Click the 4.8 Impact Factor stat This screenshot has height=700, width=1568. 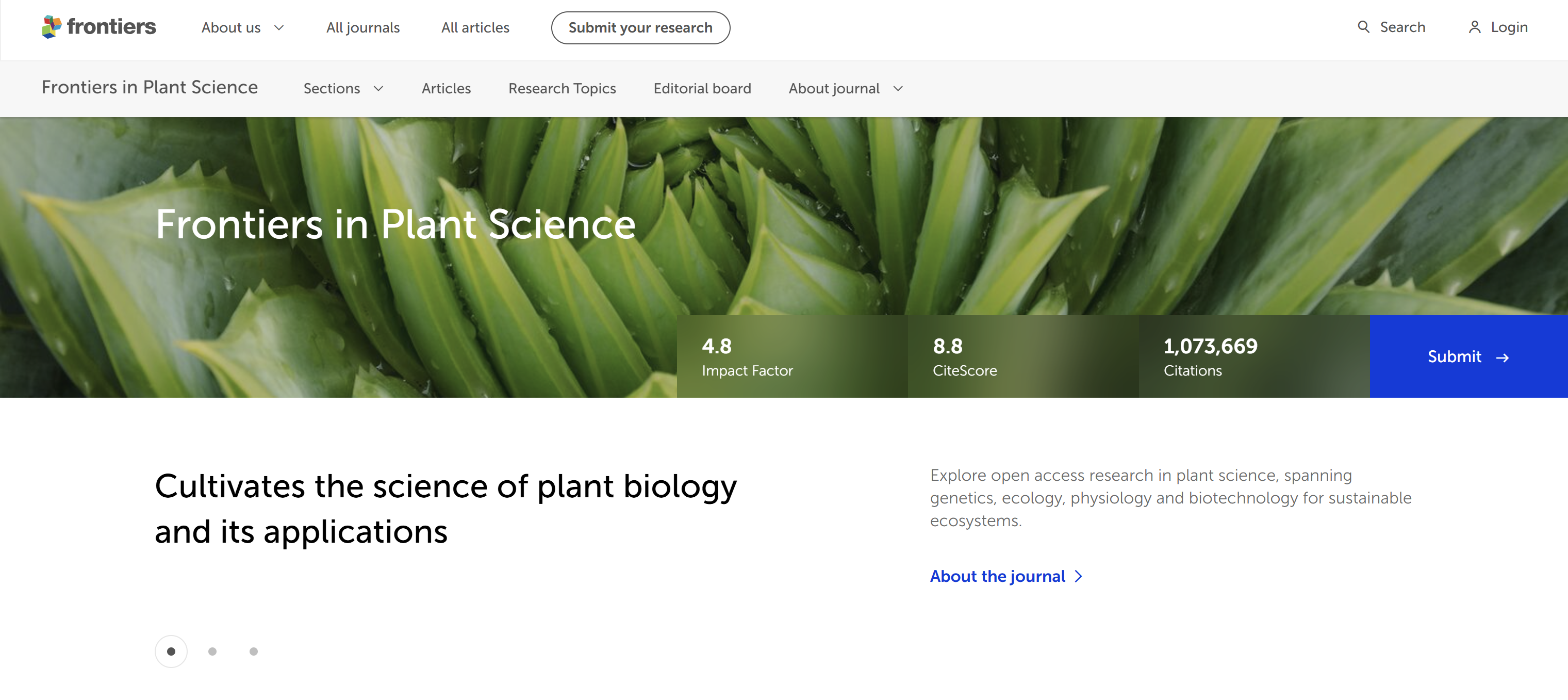click(792, 356)
